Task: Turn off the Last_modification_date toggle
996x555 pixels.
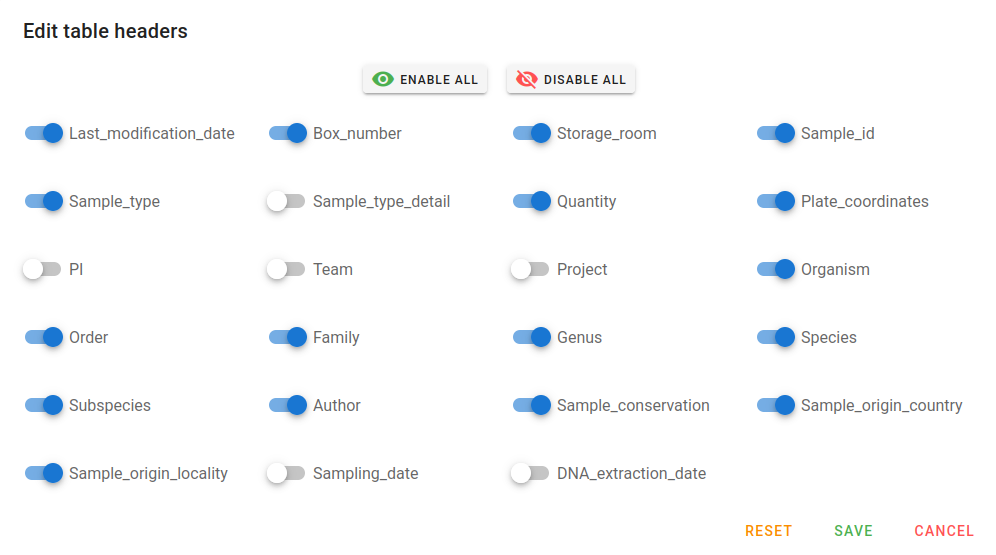Action: (44, 133)
